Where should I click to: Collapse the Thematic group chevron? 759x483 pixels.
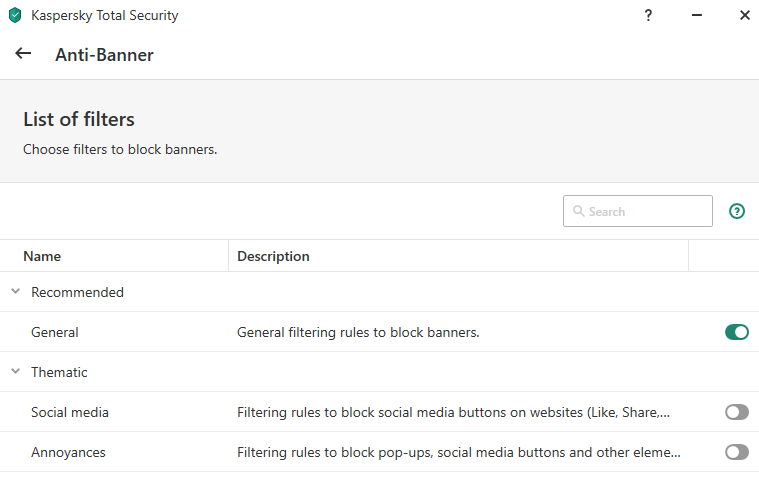click(15, 371)
